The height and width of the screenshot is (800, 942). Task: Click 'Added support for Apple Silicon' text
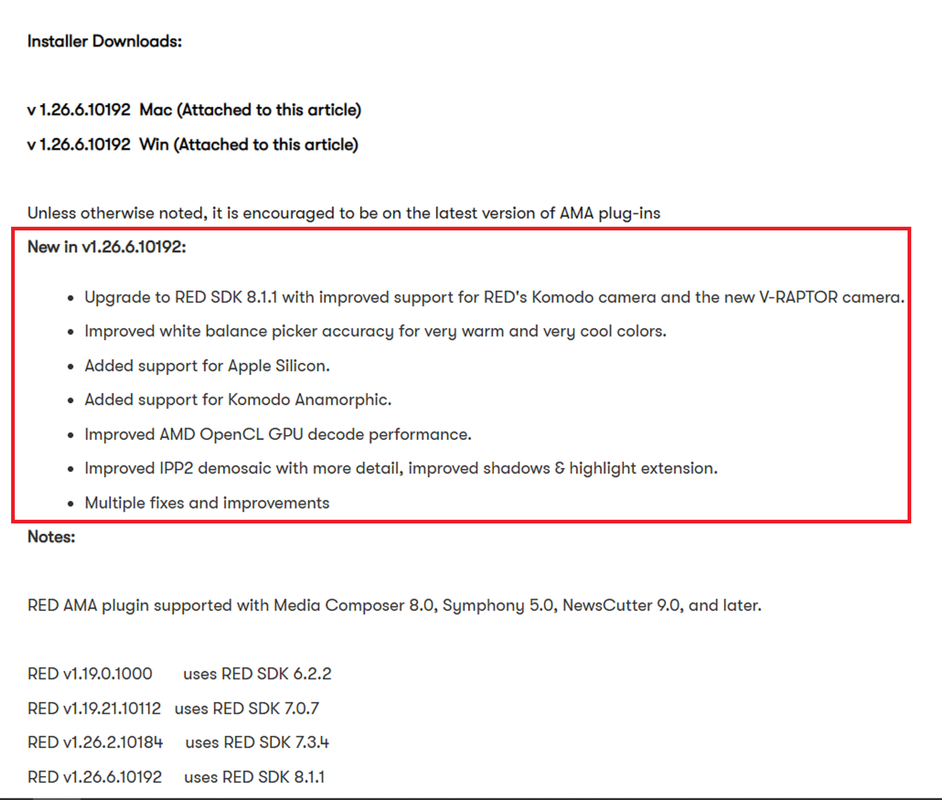tap(207, 366)
